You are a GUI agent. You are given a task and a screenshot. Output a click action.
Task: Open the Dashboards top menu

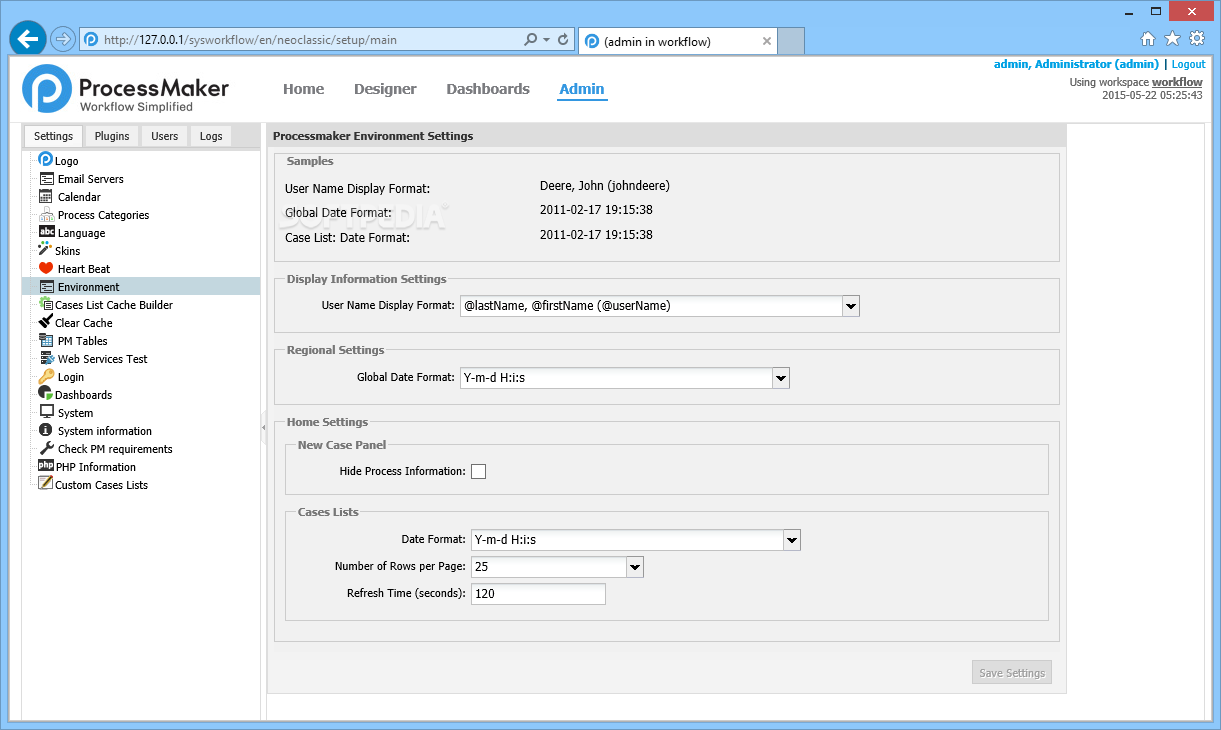(488, 89)
